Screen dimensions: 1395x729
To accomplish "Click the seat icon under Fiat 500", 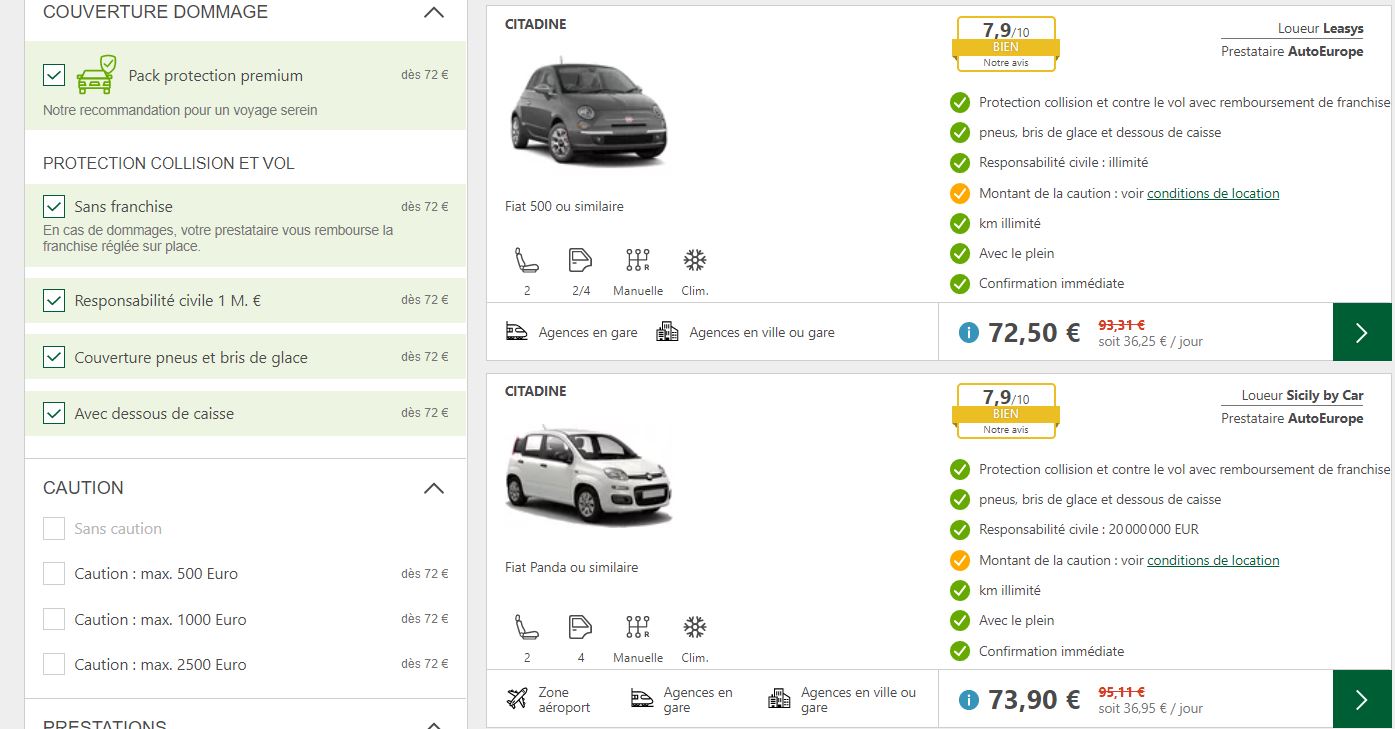I will [x=526, y=261].
